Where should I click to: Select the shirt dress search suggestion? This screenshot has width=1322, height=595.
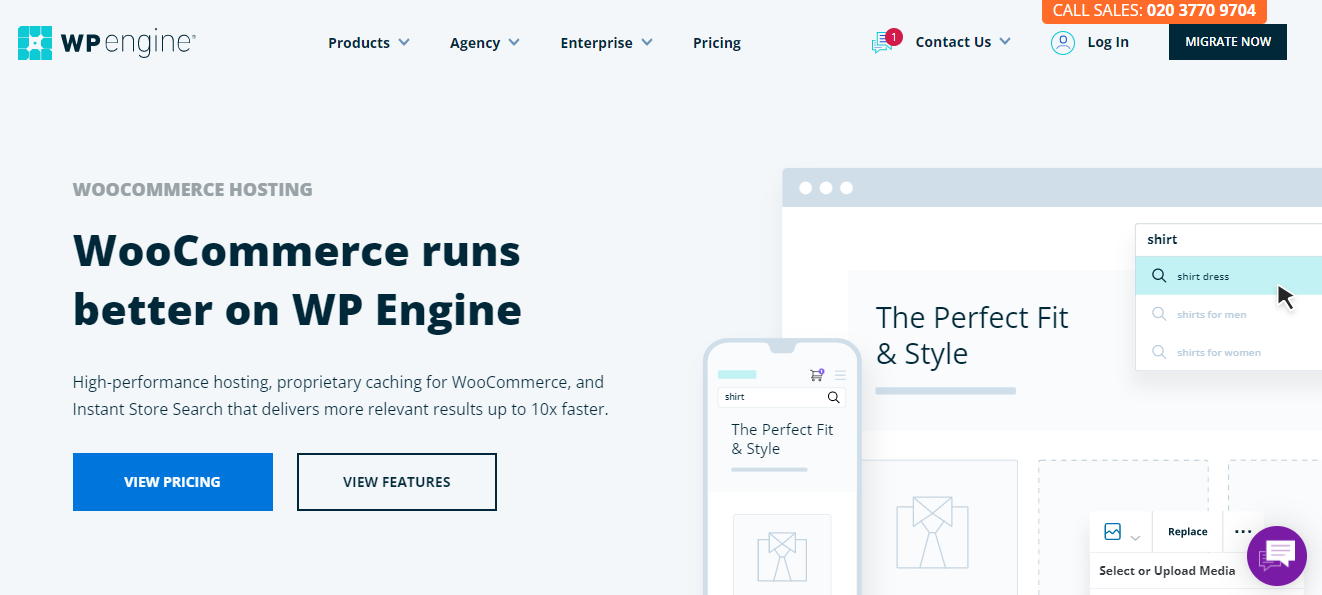point(1228,276)
